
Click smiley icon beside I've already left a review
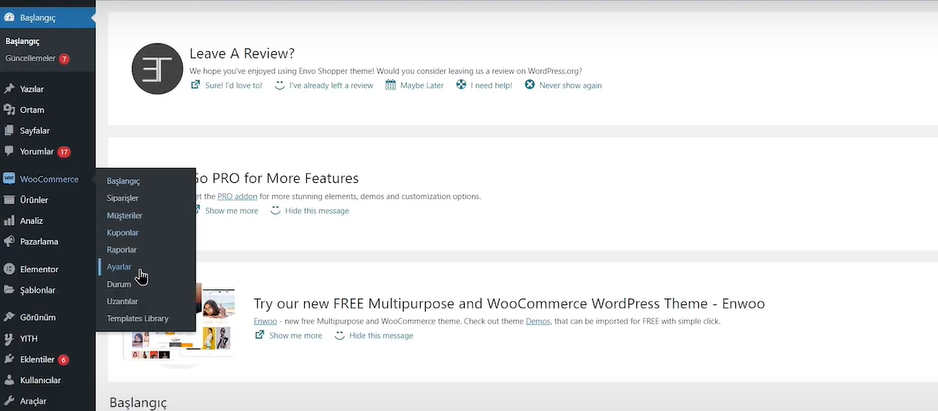pos(279,85)
